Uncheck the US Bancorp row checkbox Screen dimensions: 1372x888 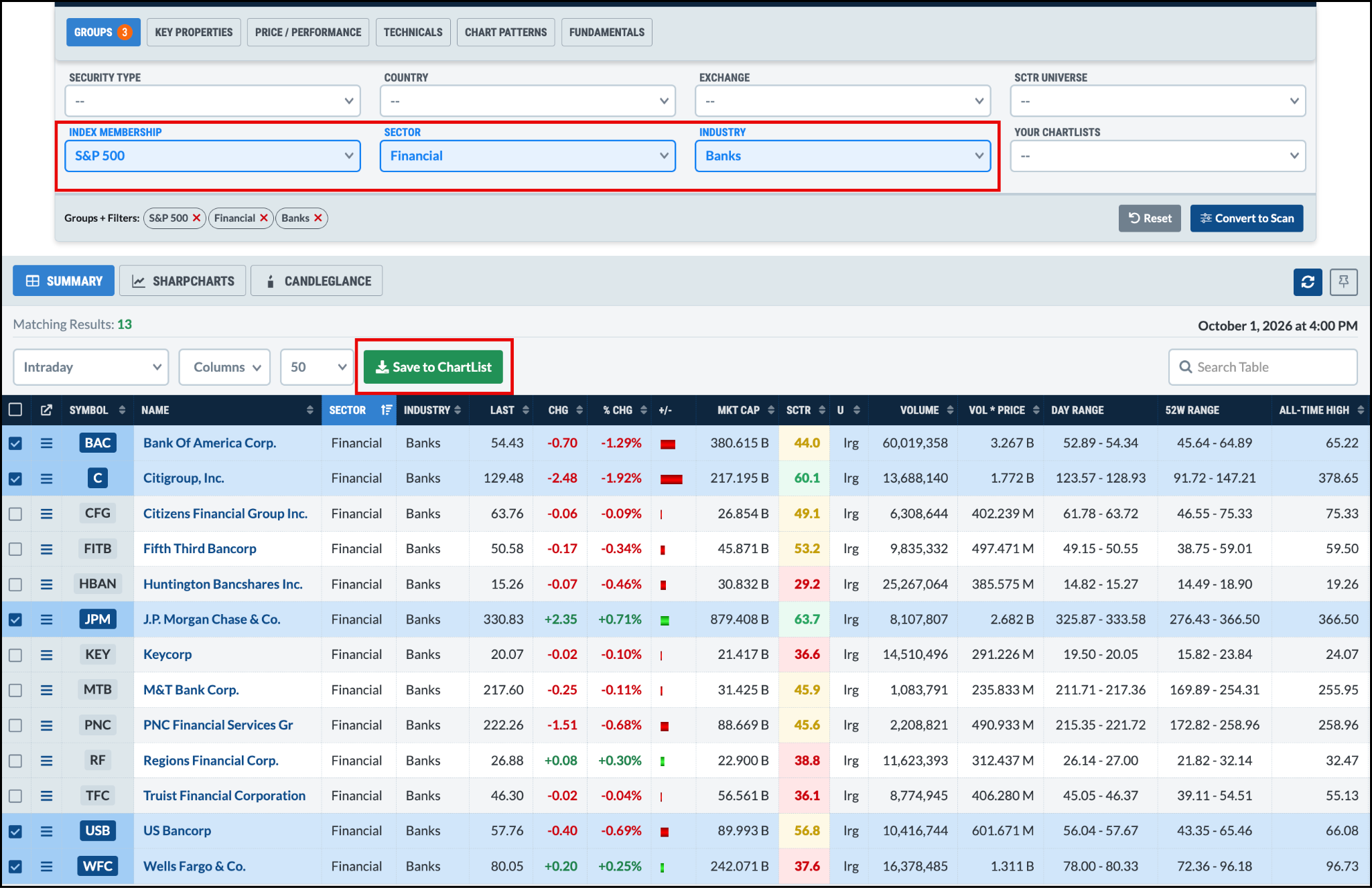(x=15, y=831)
